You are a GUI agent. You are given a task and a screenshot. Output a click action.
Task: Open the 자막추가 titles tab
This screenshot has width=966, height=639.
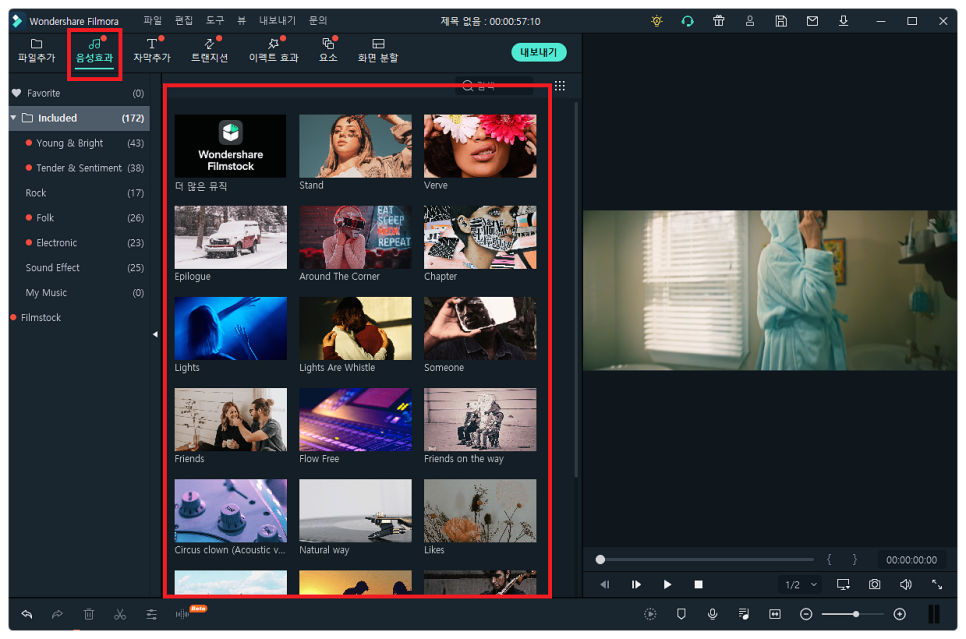coord(152,51)
